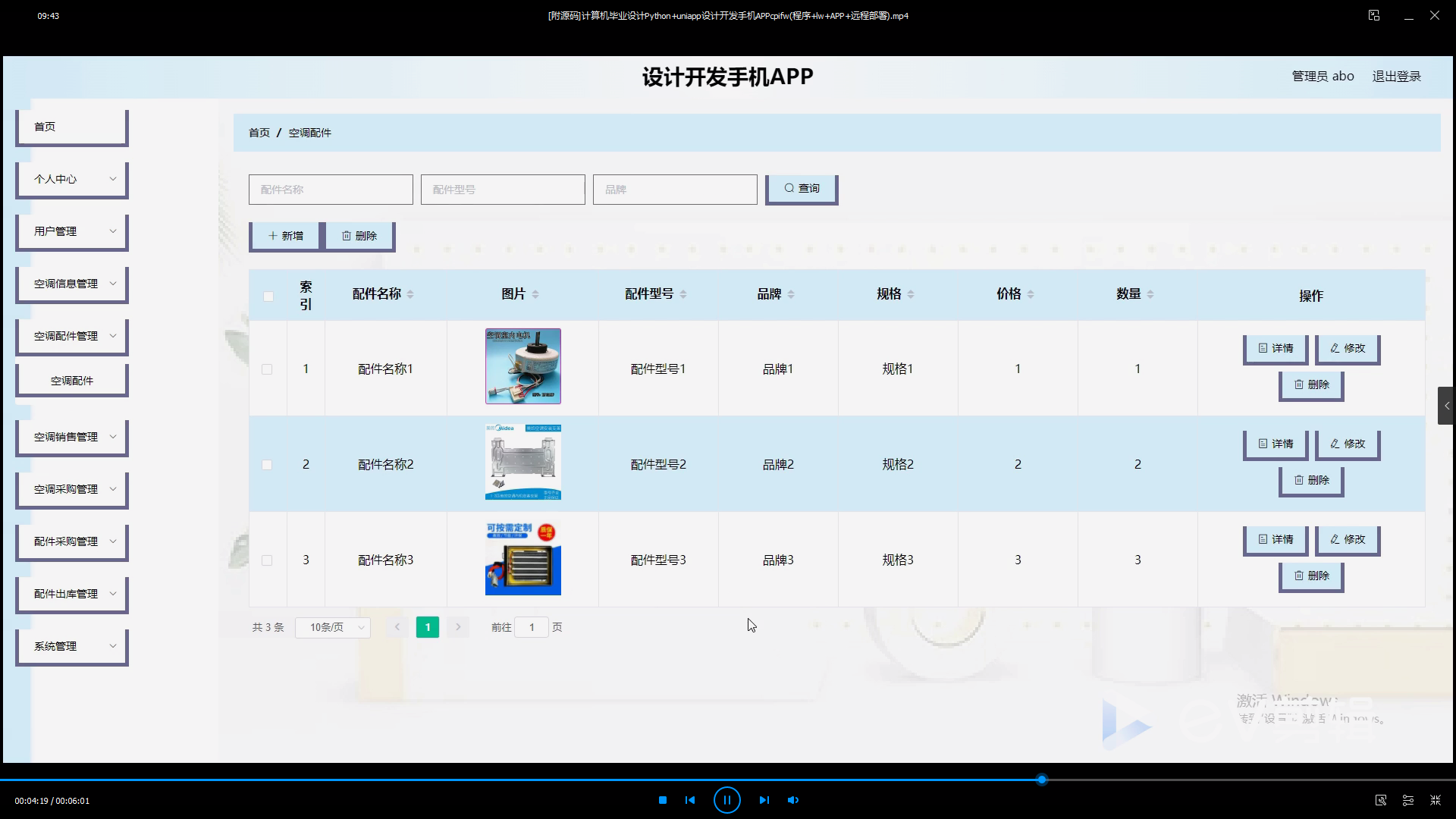
Task: Pause the video playback
Action: pos(726,800)
